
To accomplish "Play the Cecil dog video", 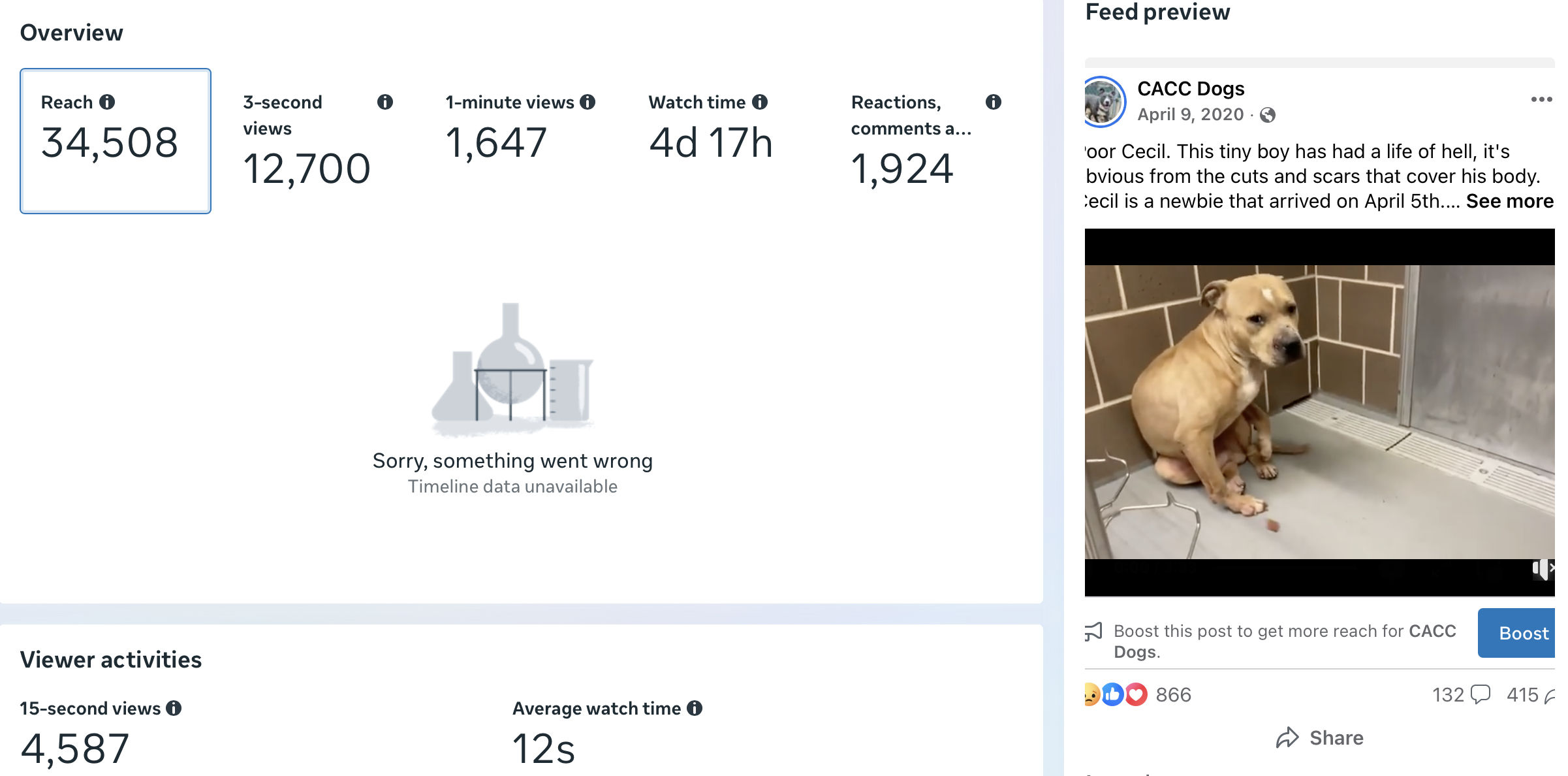I will (x=1320, y=412).
